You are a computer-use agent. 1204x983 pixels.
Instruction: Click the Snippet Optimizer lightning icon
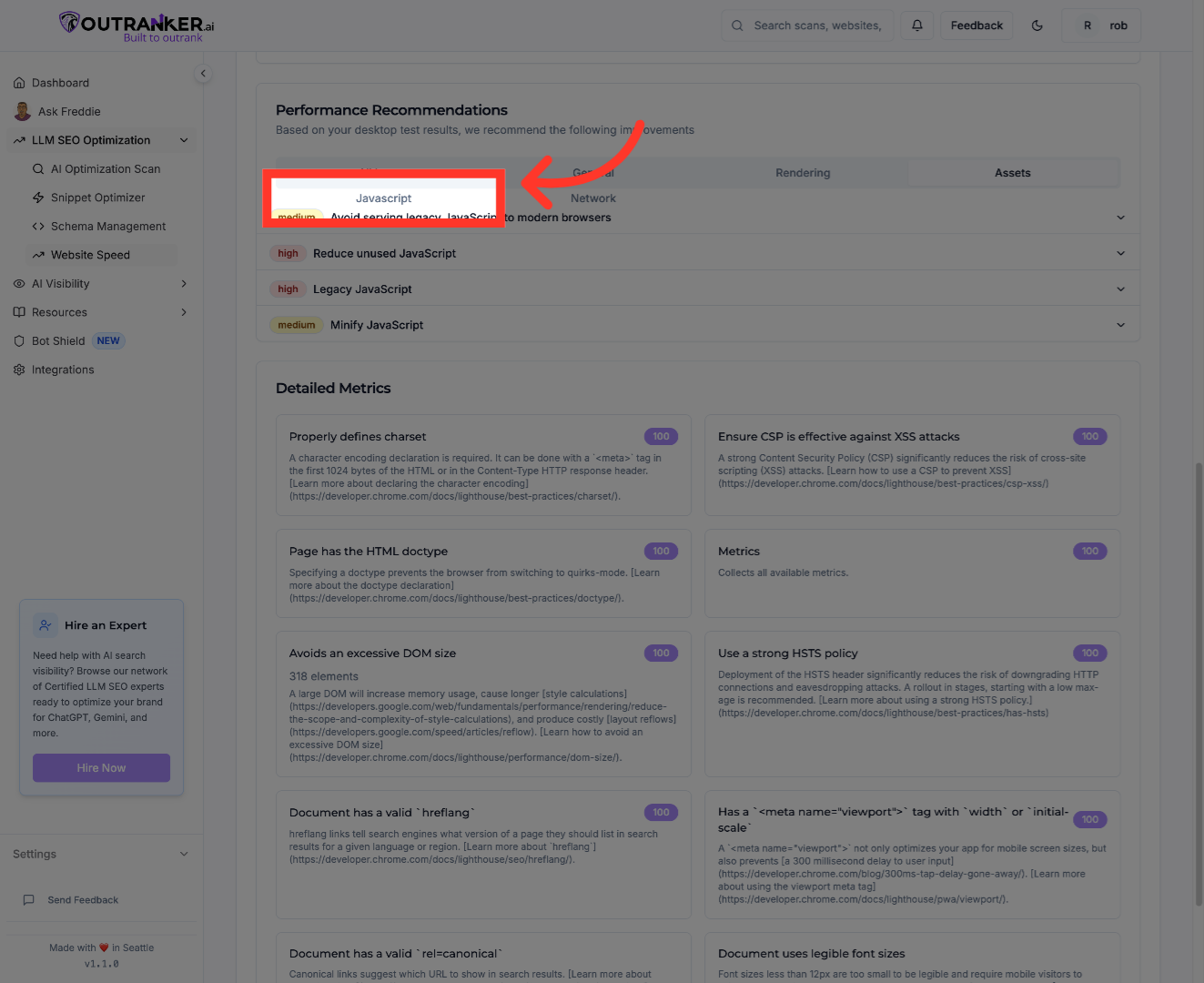point(38,198)
